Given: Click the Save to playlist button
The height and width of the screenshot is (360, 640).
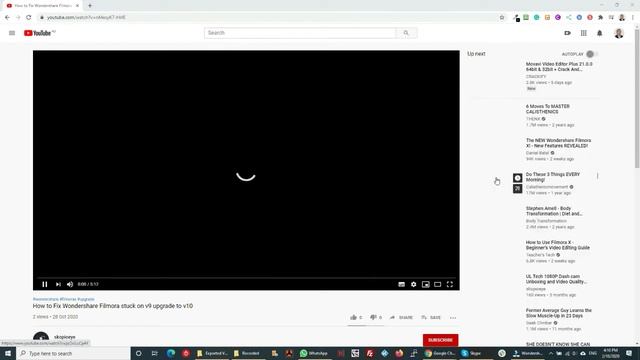Looking at the screenshot, I should click(431, 317).
